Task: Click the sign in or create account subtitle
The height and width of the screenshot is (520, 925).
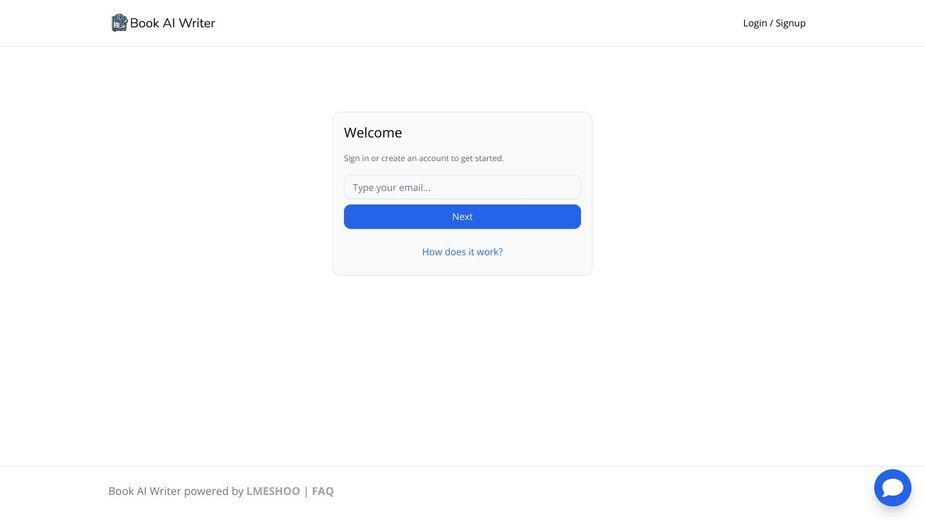Action: 424,158
